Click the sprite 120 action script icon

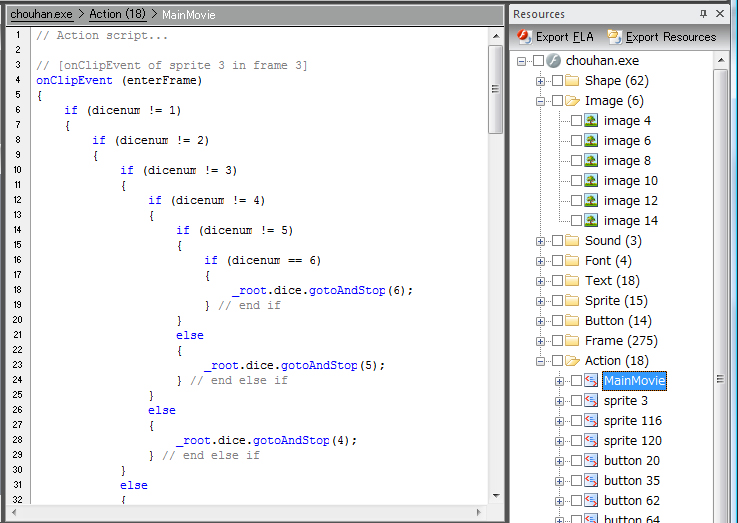(591, 441)
